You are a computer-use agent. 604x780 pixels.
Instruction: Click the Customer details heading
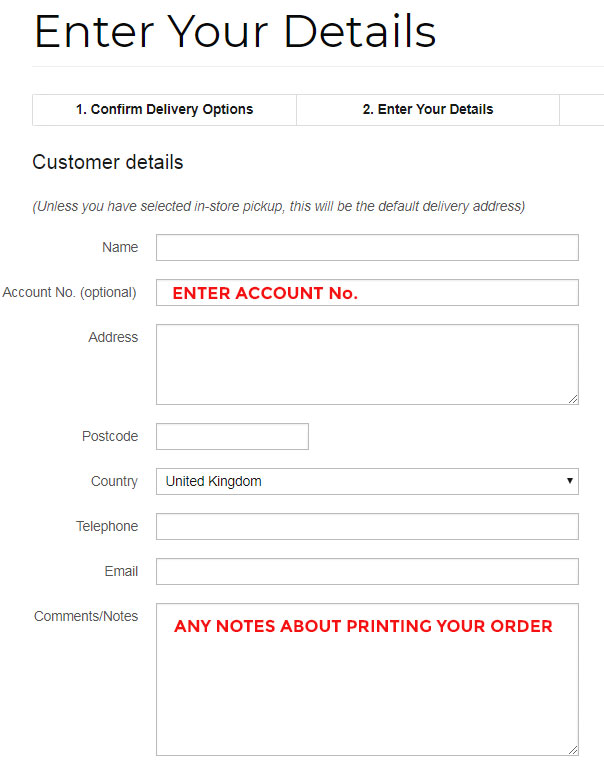108,162
